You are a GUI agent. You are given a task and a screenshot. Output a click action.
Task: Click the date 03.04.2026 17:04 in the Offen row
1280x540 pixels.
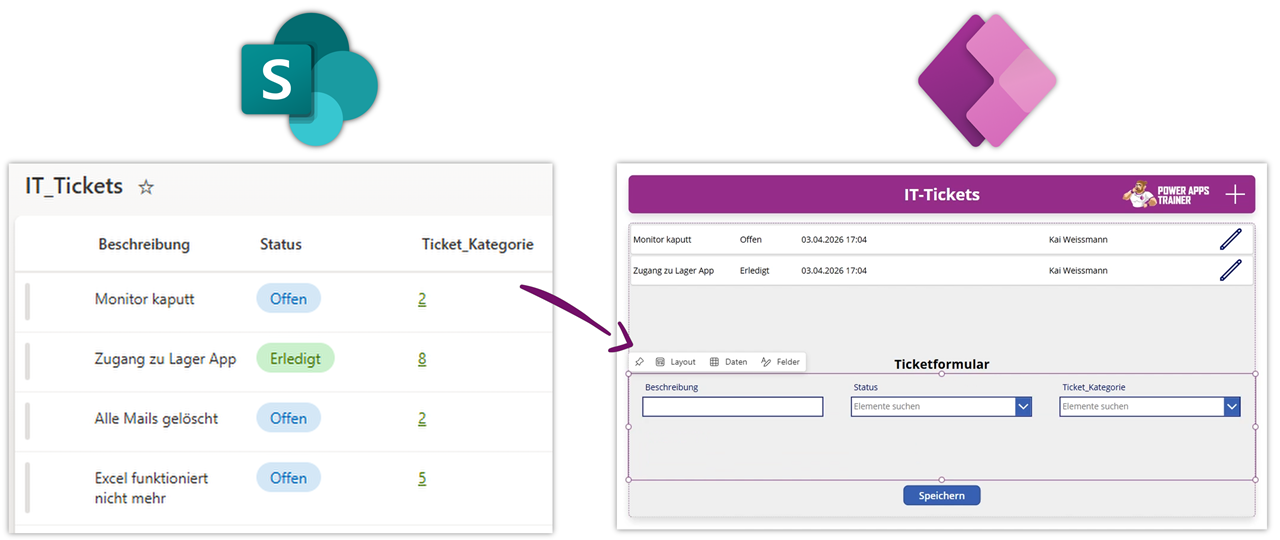pyautogui.click(x=834, y=240)
